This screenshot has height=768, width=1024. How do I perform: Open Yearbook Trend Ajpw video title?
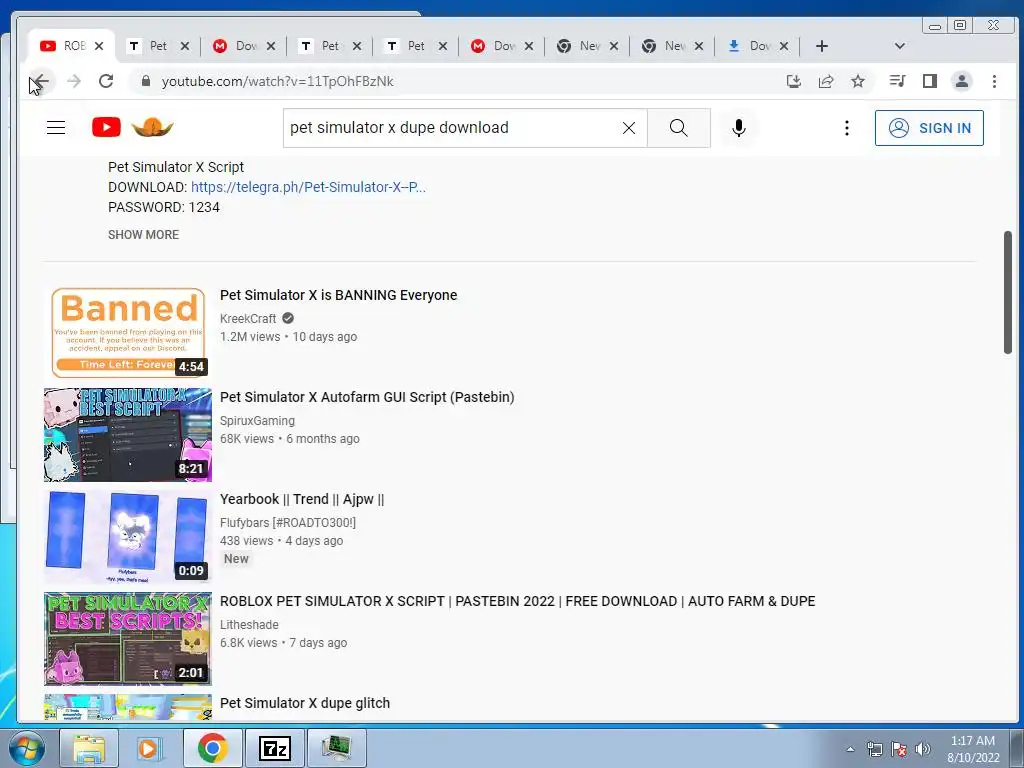point(302,499)
